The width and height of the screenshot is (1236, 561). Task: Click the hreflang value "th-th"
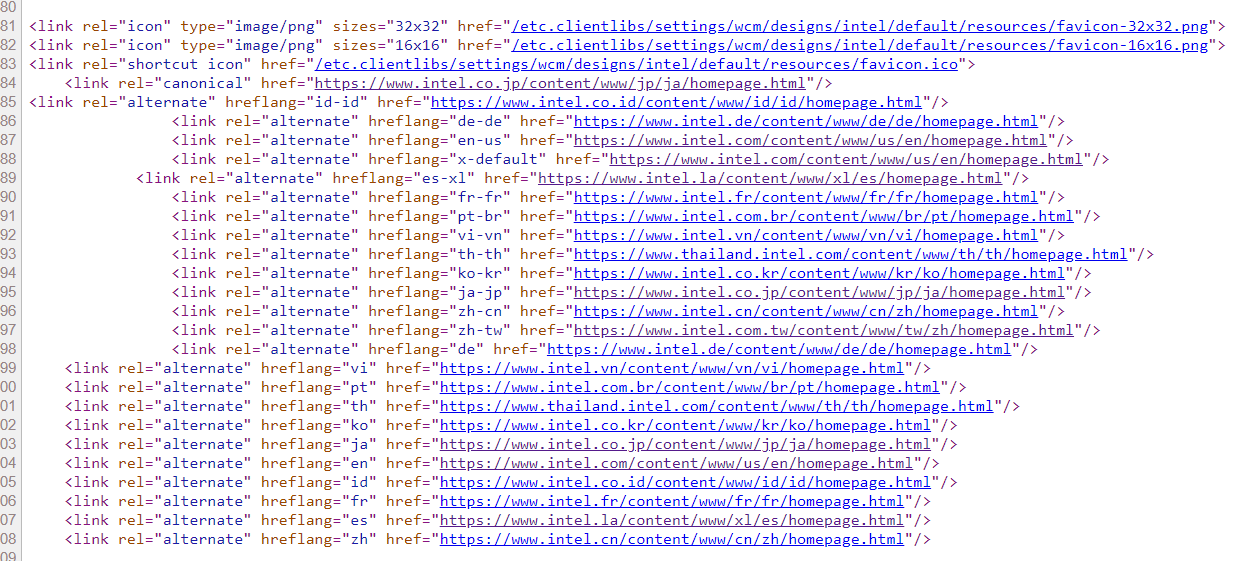pos(479,254)
